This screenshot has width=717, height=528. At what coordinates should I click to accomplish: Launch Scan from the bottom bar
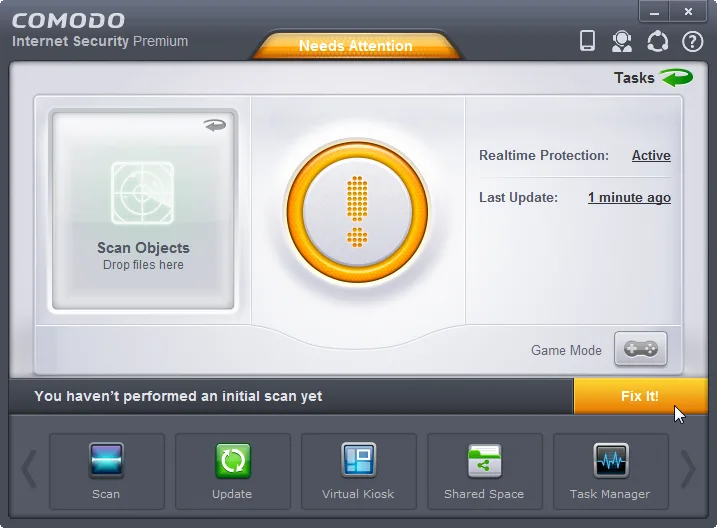pos(107,471)
